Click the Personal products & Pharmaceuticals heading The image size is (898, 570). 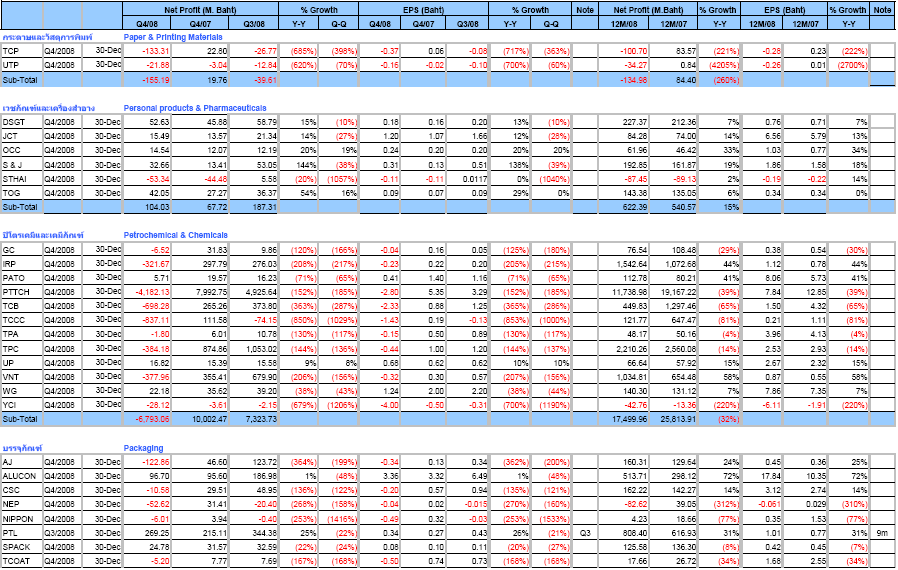click(x=195, y=108)
